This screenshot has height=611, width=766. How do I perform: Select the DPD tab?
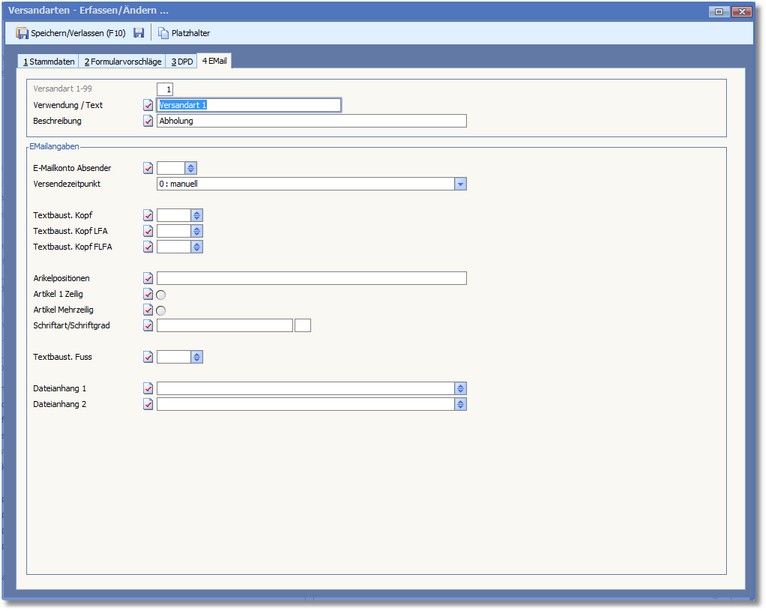click(182, 61)
